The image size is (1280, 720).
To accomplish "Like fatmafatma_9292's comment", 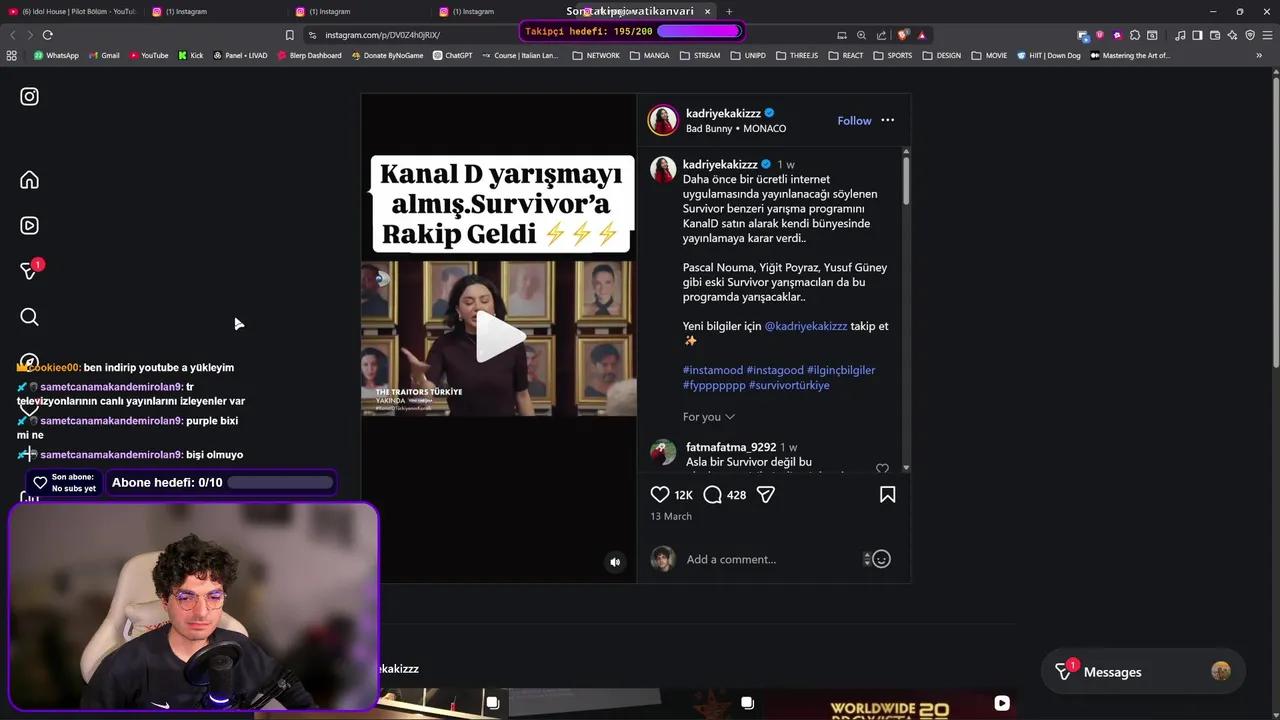I will click(882, 468).
